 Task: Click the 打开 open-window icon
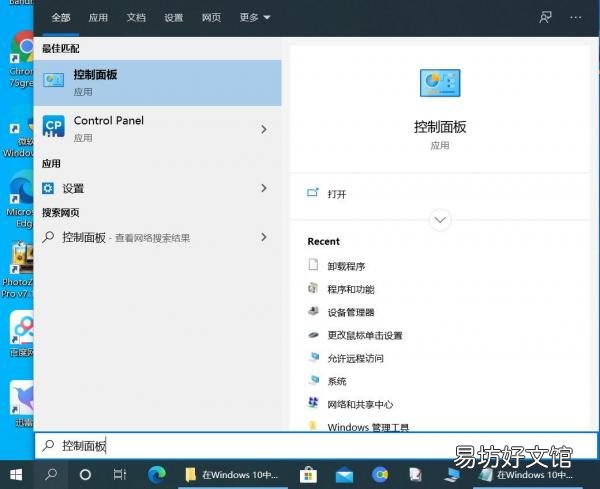[x=313, y=192]
